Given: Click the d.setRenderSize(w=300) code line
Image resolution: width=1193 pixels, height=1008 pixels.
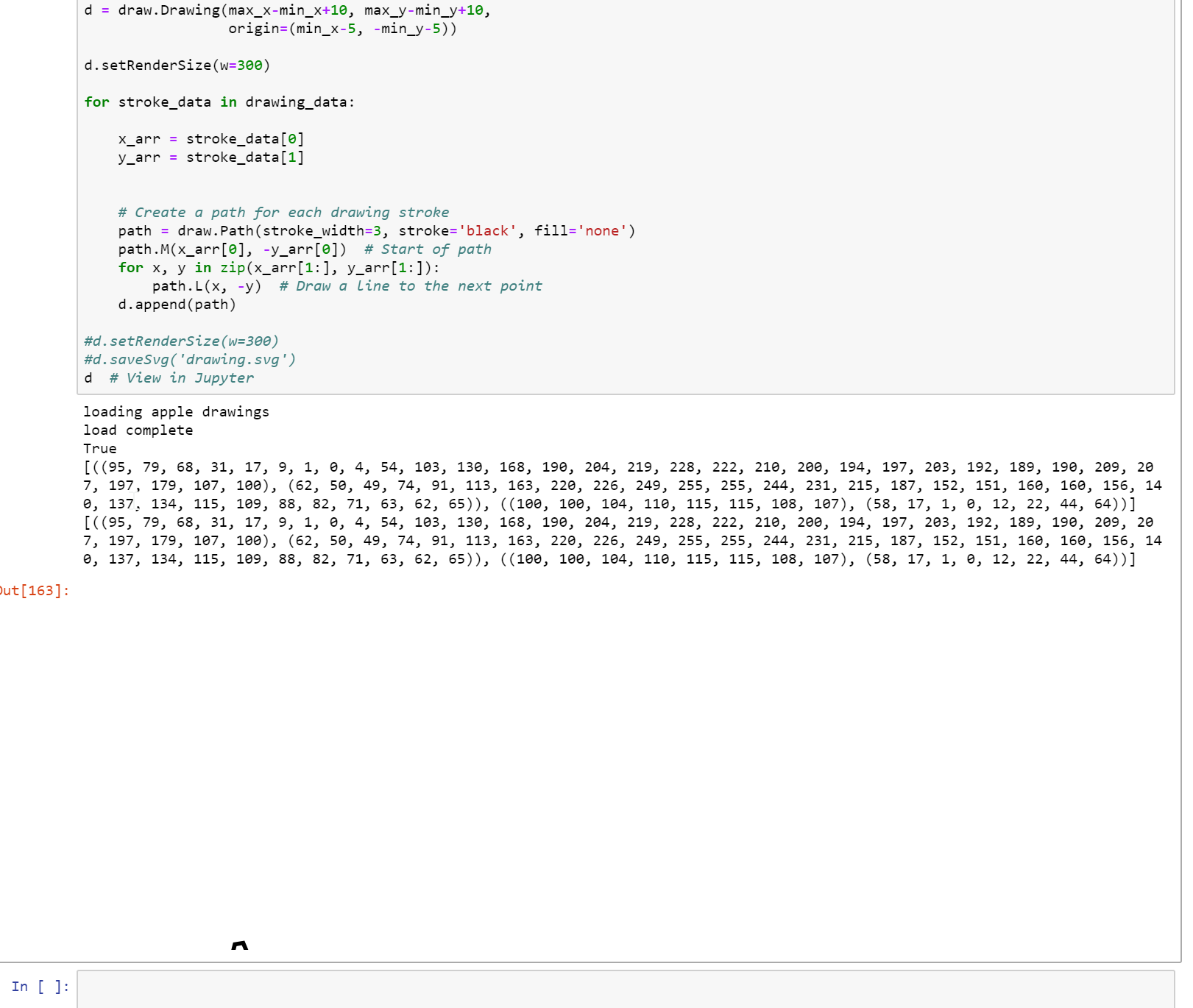Looking at the screenshot, I should click(177, 65).
